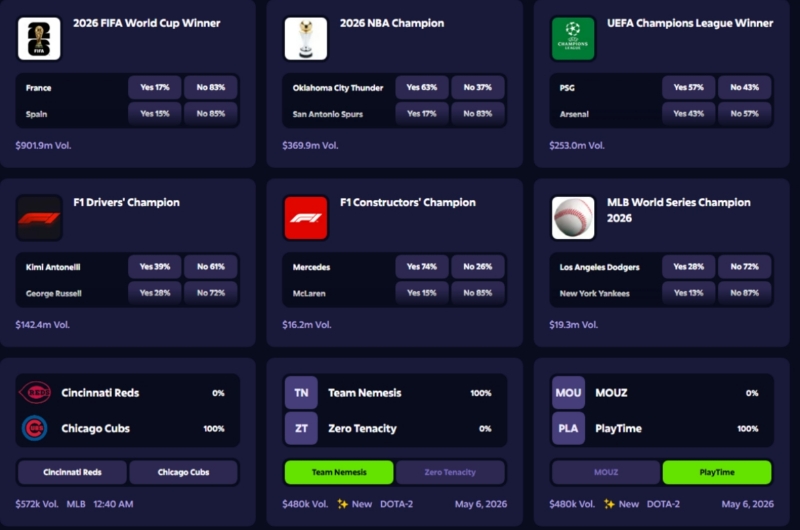
Task: Buy No 83% on San Antonio Spurs
Action: tap(478, 113)
